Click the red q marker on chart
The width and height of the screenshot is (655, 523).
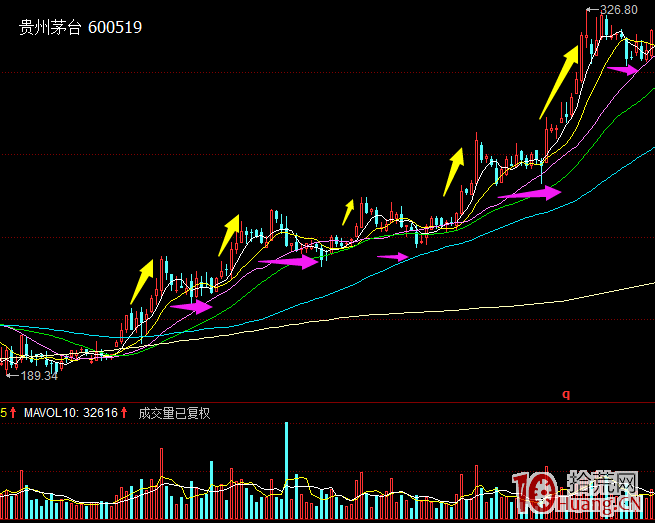[x=566, y=394]
